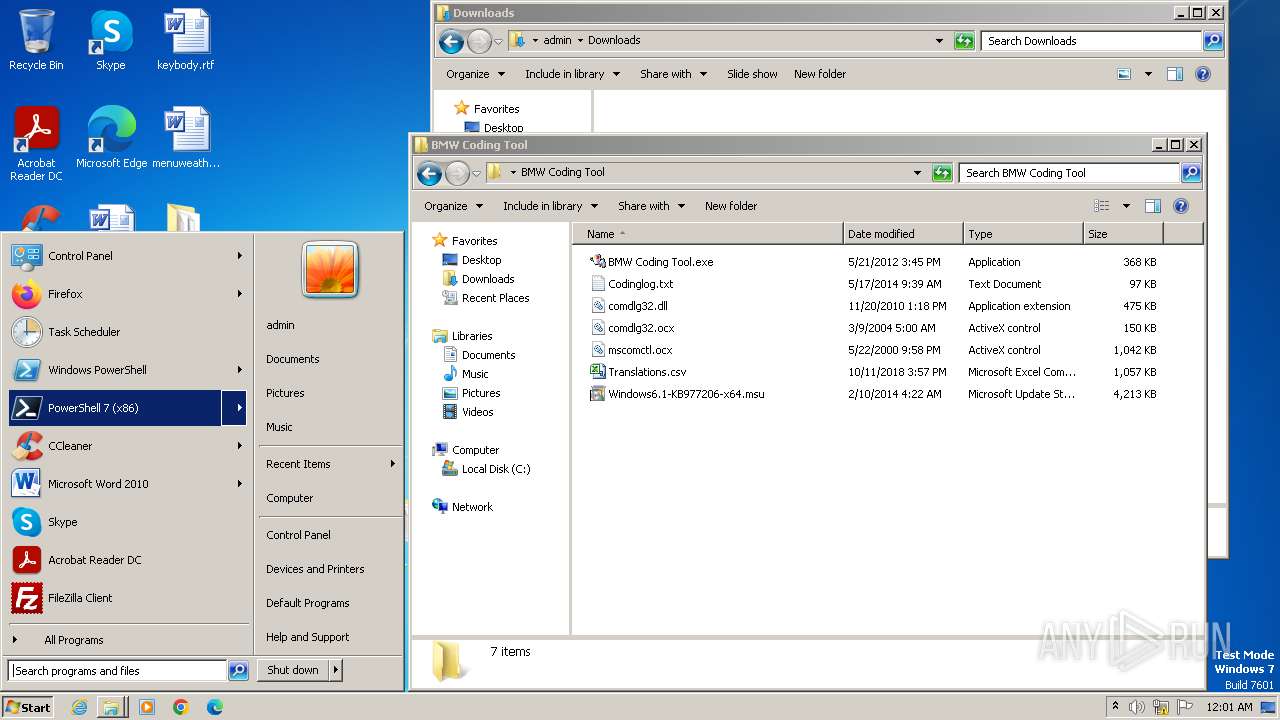The image size is (1280, 720).
Task: Click Chrome icon in taskbar
Action: (x=181, y=707)
